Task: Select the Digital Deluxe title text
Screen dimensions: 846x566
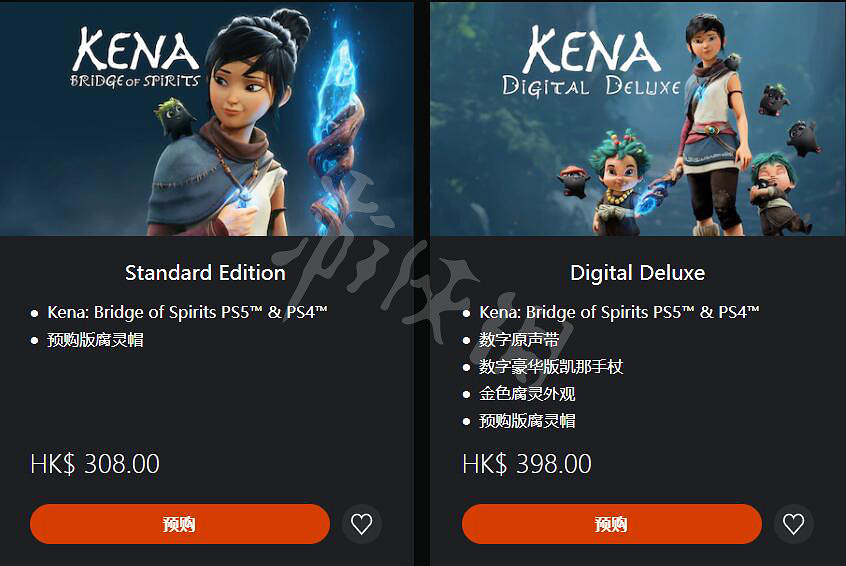Action: pos(638,272)
